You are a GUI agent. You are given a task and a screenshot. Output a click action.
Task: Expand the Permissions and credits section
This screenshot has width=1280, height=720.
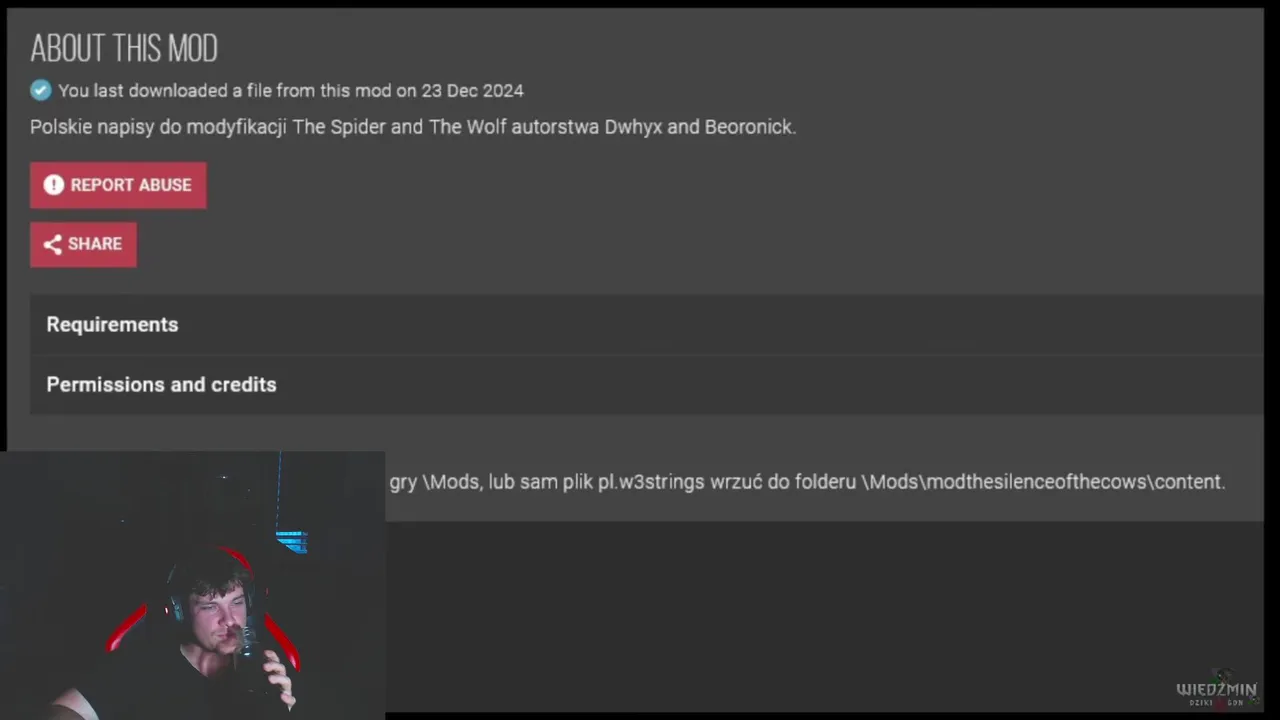(x=646, y=384)
